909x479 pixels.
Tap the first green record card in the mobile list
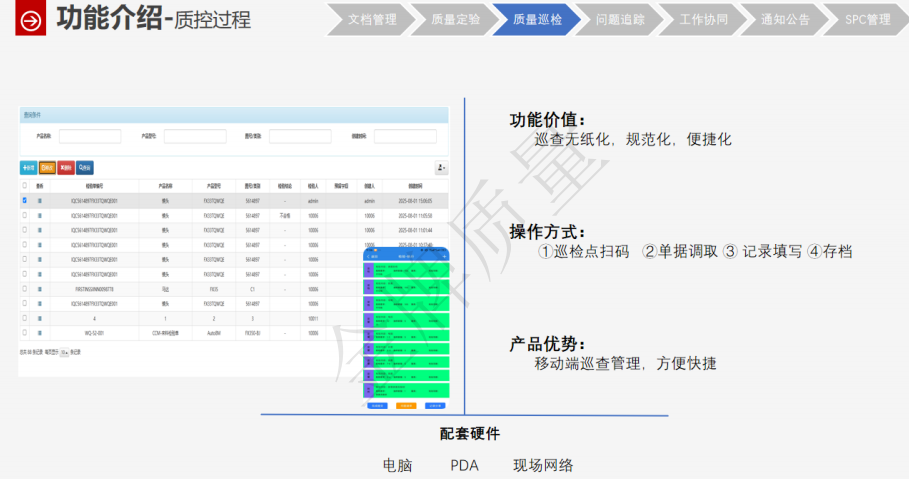click(x=405, y=269)
